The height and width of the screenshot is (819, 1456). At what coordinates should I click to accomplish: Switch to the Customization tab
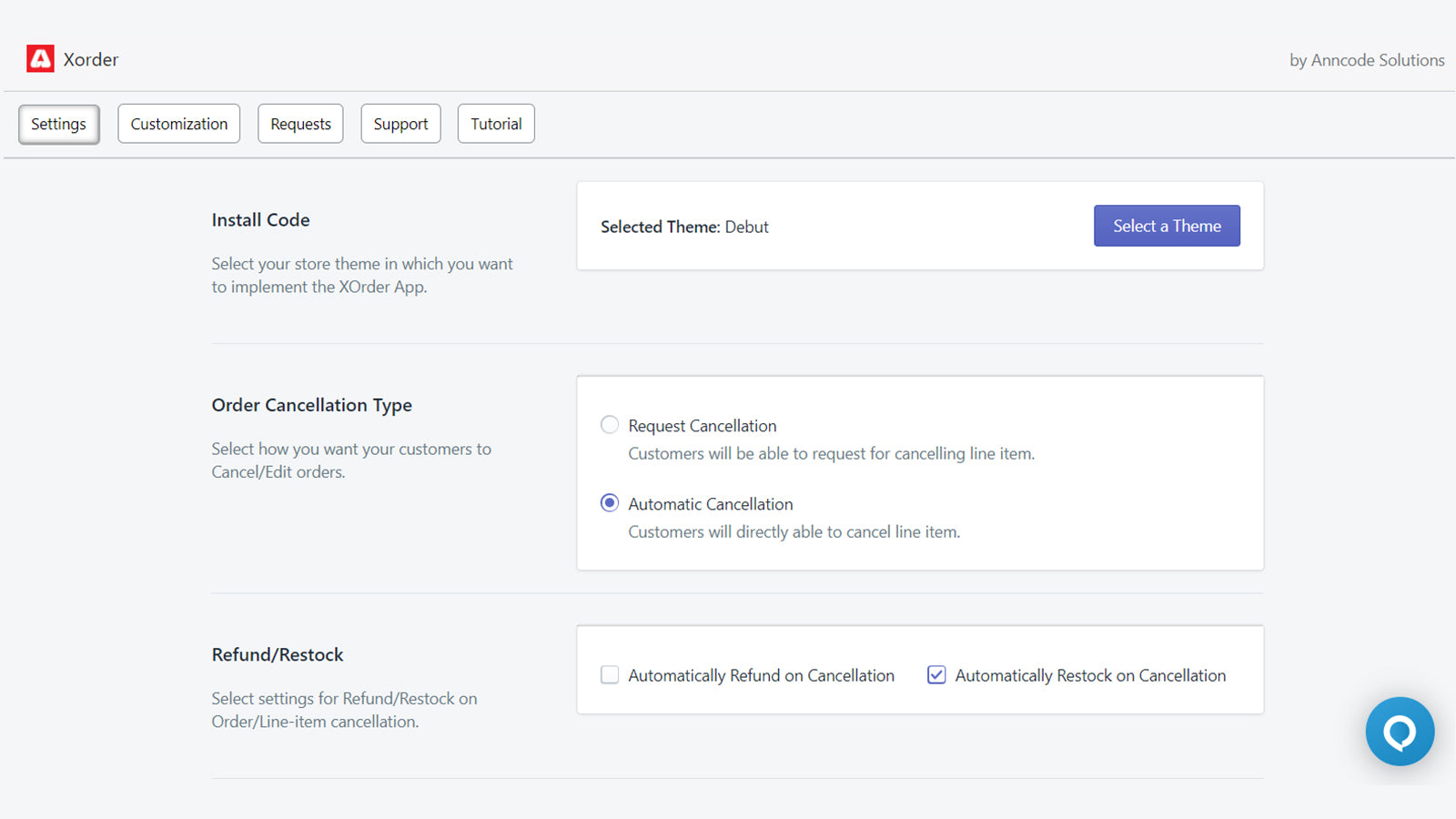pyautogui.click(x=178, y=123)
